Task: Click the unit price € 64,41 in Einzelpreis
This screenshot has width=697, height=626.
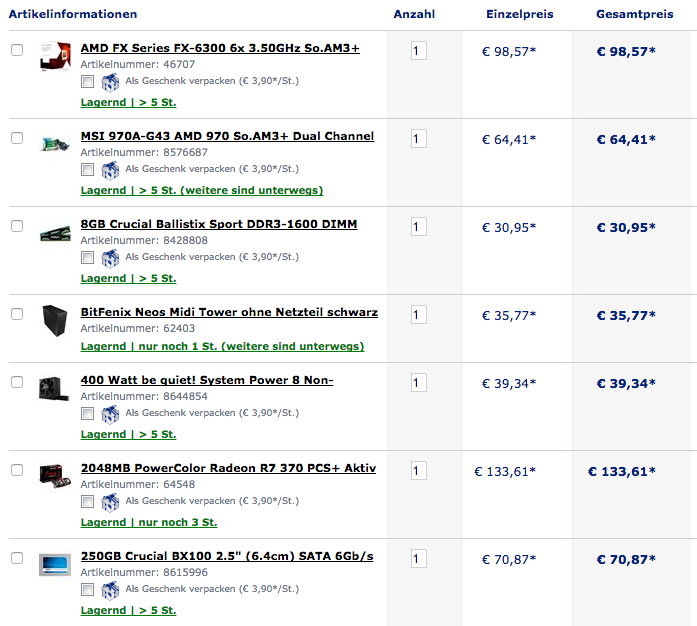Action: click(x=509, y=140)
